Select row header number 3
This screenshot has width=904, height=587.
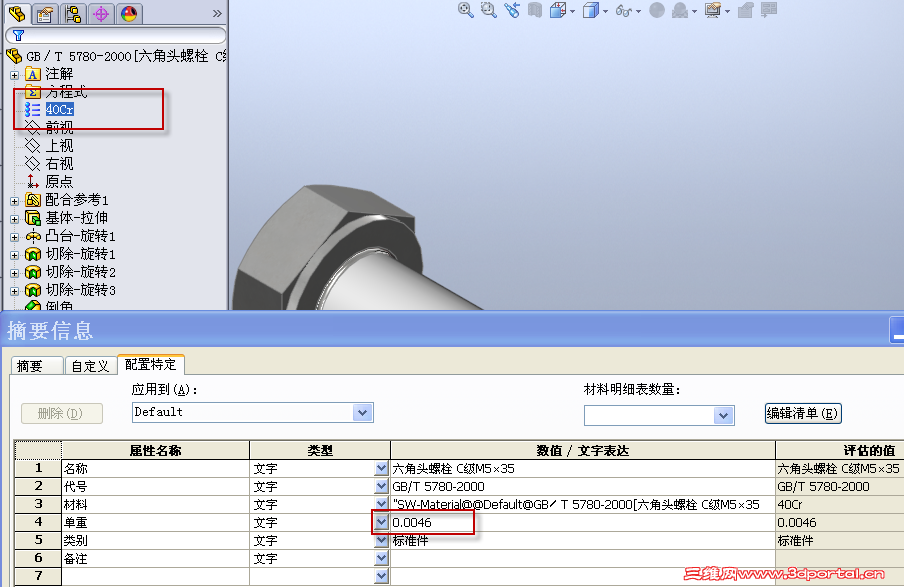tap(38, 505)
